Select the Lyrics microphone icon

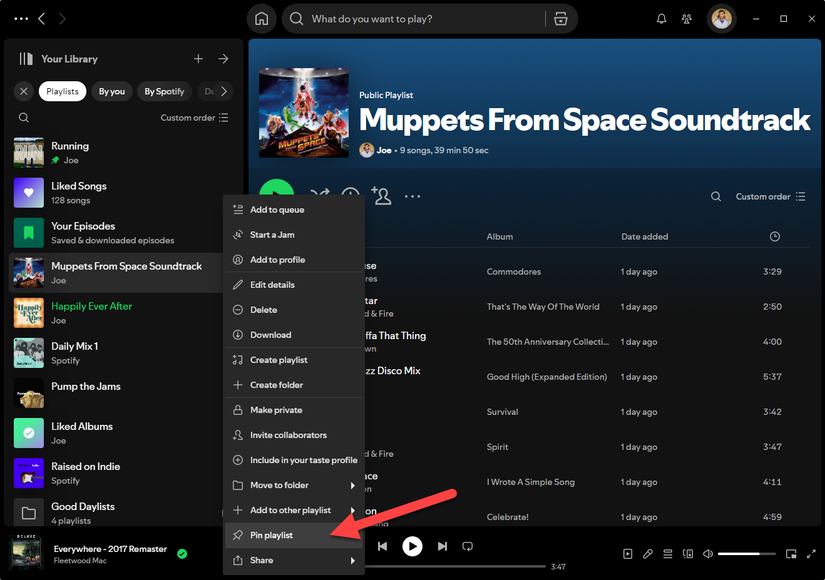tap(647, 553)
